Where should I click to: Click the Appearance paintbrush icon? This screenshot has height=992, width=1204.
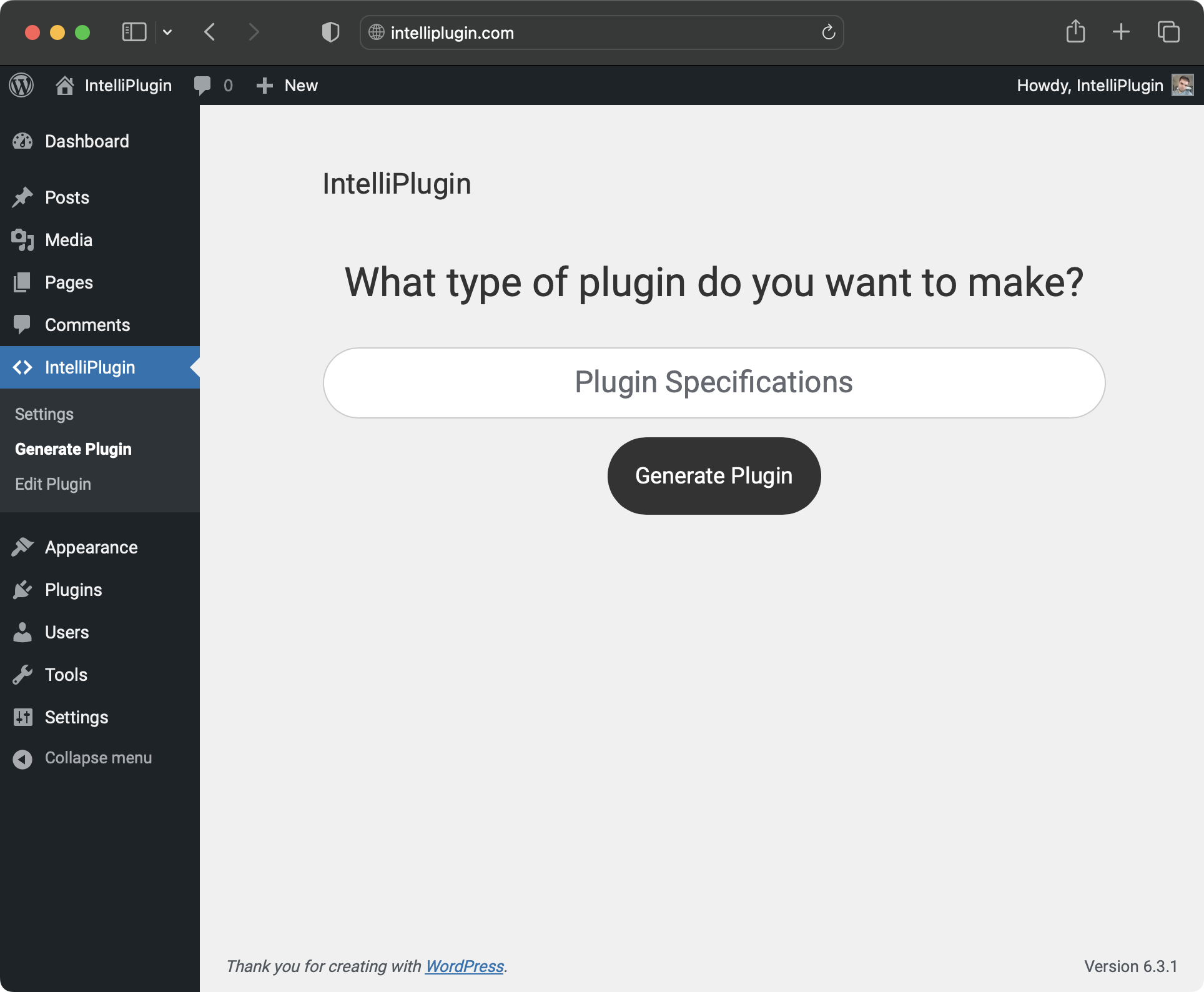22,547
